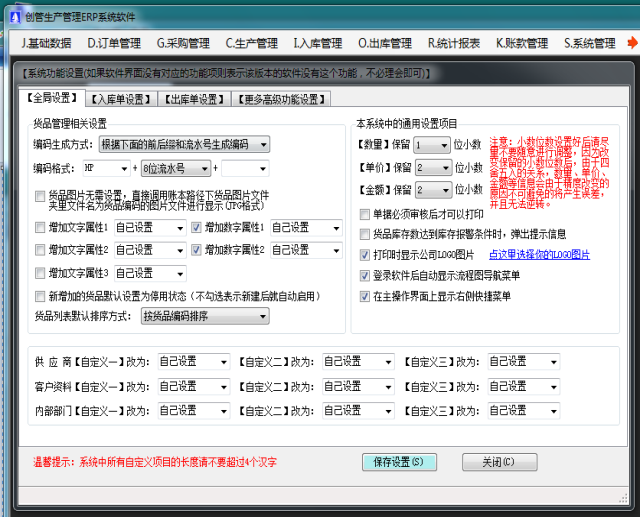The height and width of the screenshot is (517, 641).
Task: Switch to the 入库单设置 tab
Action: coord(119,99)
